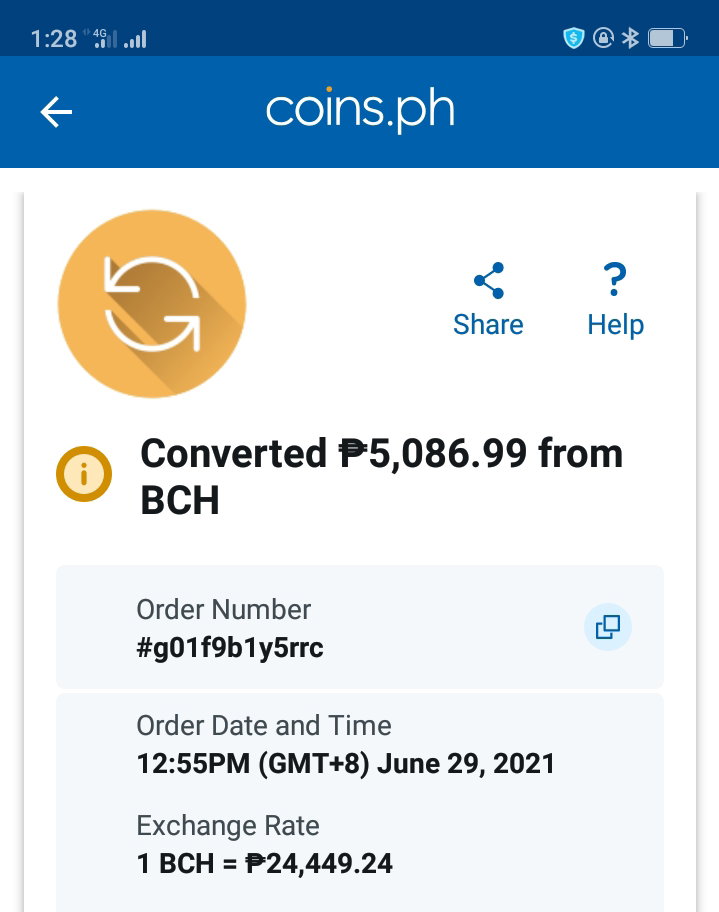Screen dimensions: 719x912
Task: Tap the rotation lock icon in the status bar
Action: pos(603,38)
